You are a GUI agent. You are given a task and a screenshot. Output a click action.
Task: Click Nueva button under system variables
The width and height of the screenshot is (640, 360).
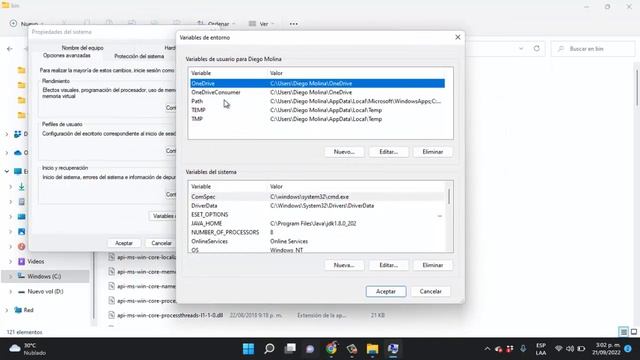tap(344, 265)
